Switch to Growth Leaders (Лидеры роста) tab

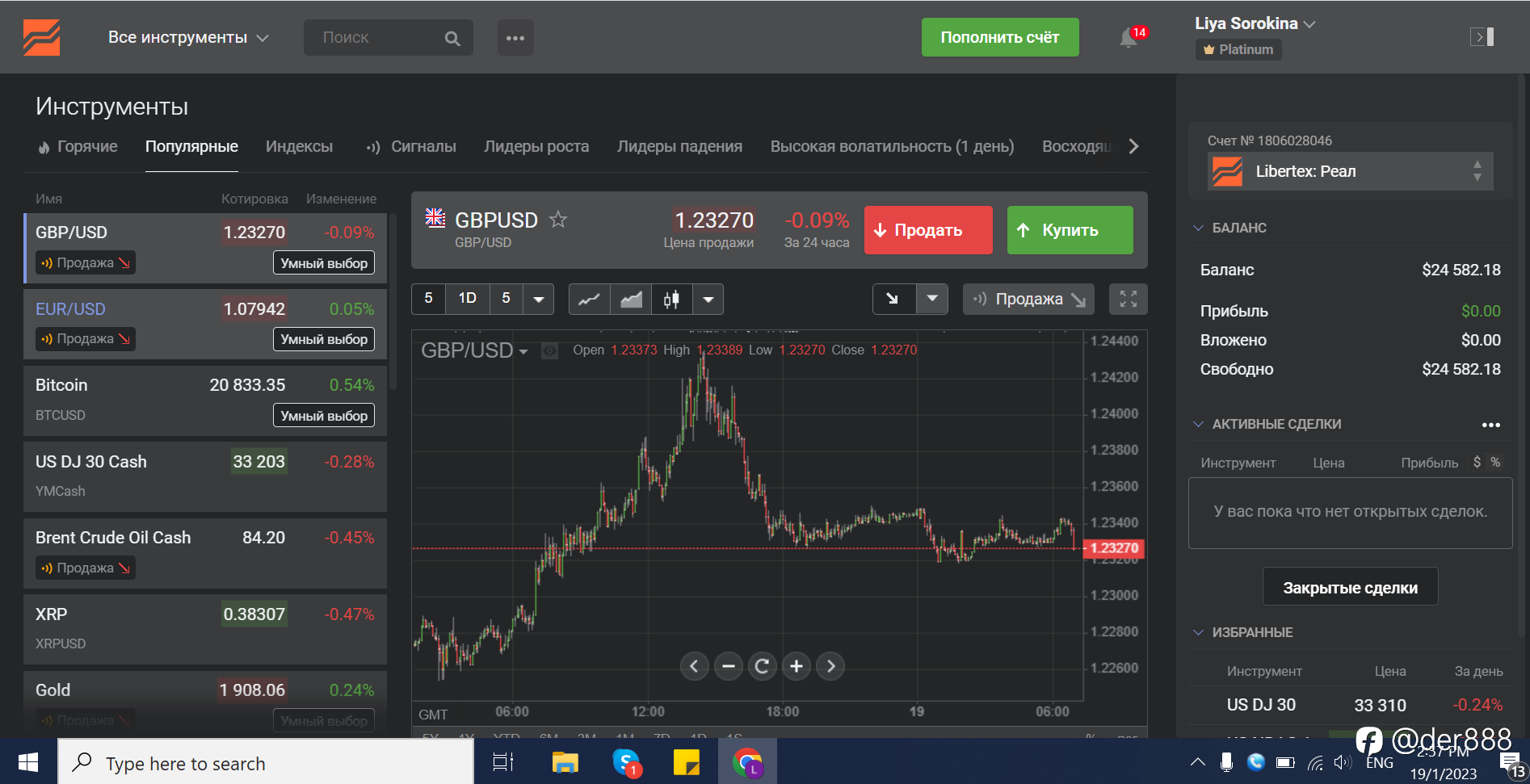(x=536, y=146)
